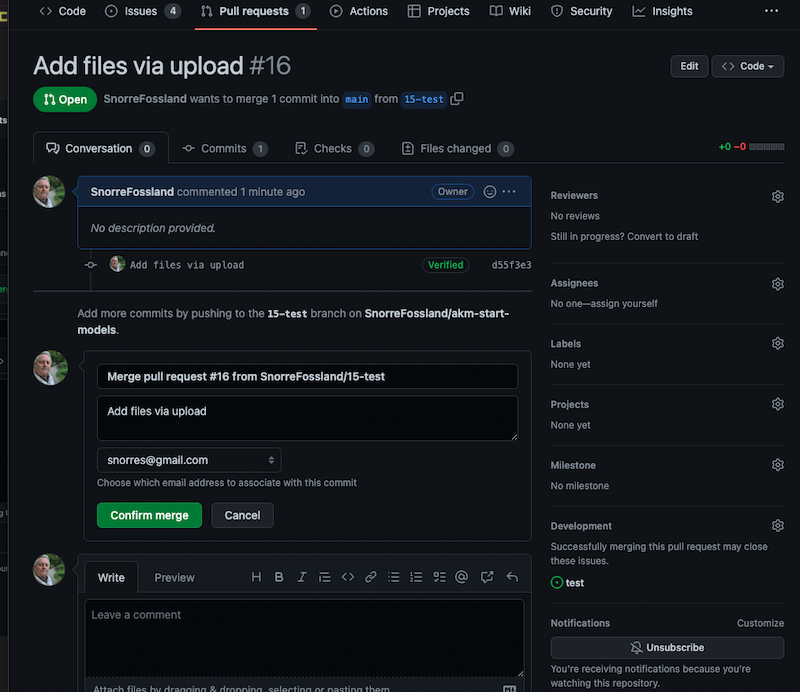Click the diffstat bar indicator
800x692 pixels.
[766, 147]
